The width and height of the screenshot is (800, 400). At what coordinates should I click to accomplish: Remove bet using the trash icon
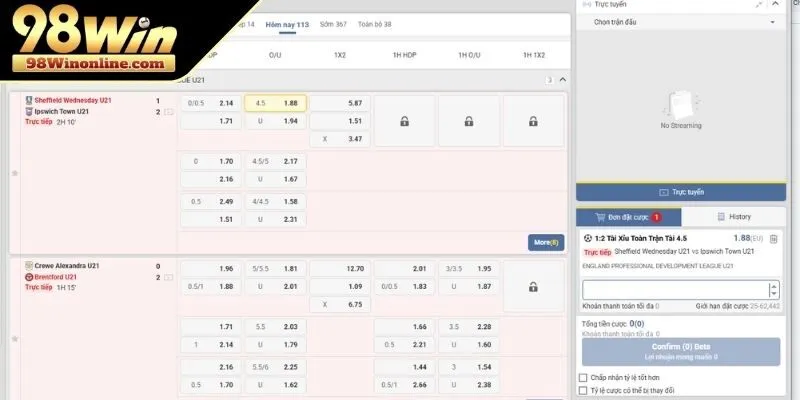[774, 239]
